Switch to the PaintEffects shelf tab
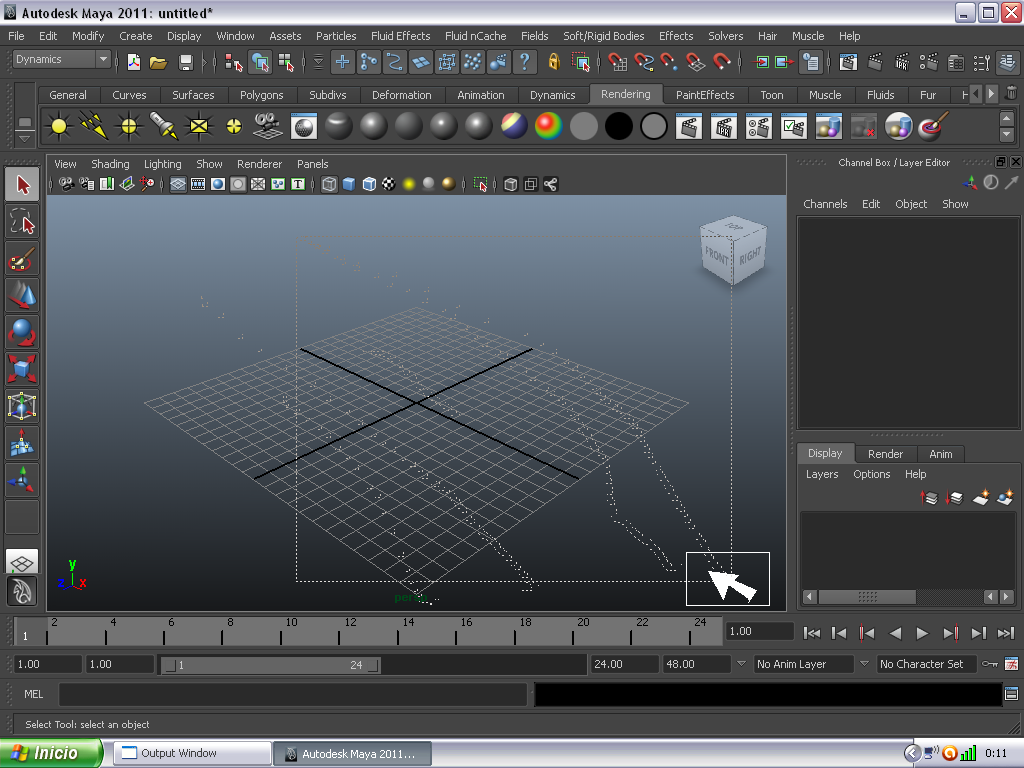The width and height of the screenshot is (1024, 768). pos(705,95)
